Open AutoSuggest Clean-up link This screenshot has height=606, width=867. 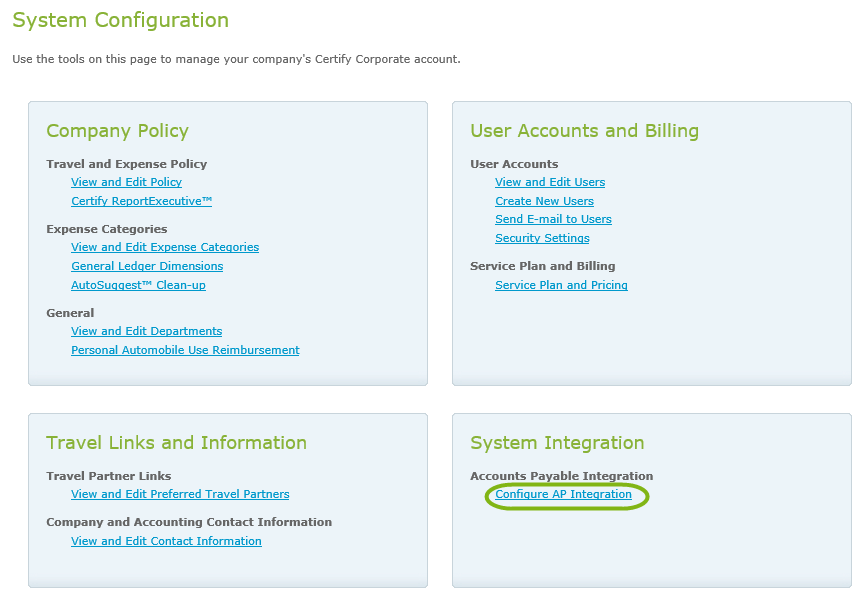138,285
